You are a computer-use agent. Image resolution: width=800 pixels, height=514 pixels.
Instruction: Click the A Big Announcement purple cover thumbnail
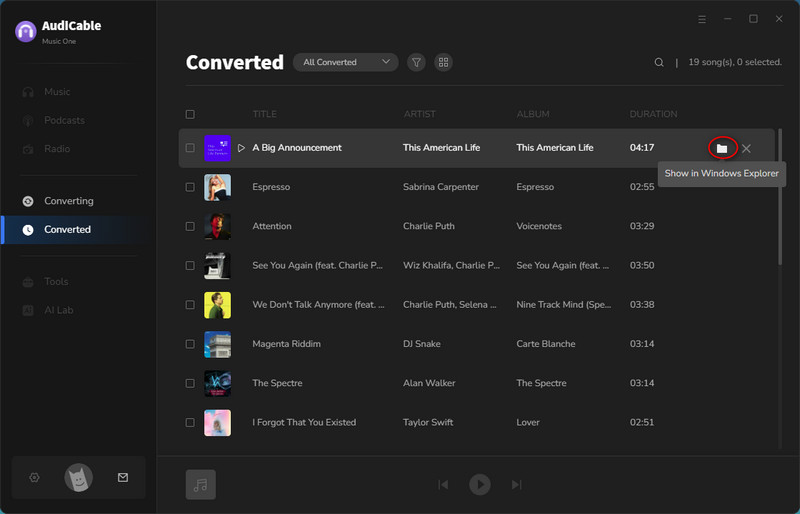(x=217, y=148)
